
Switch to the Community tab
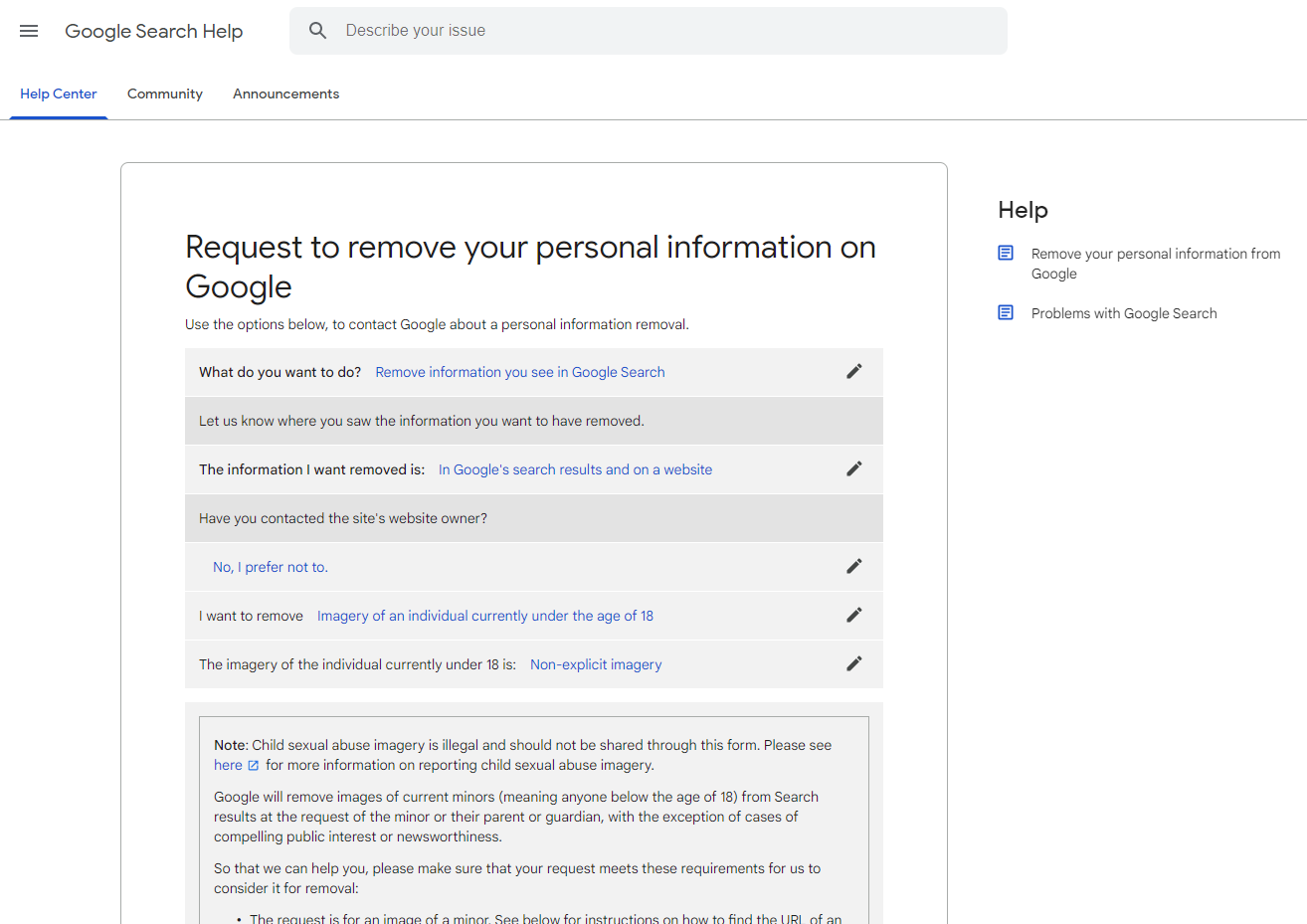165,94
